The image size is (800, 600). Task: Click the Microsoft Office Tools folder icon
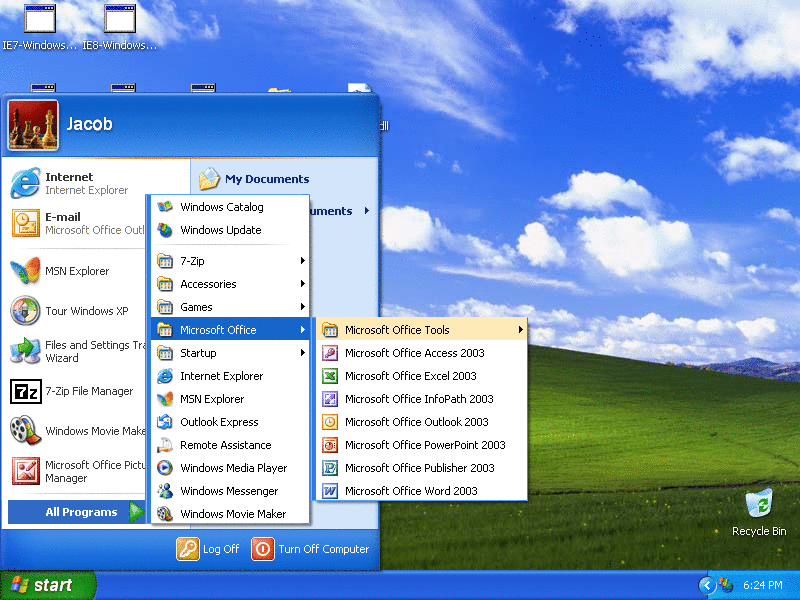(x=330, y=330)
